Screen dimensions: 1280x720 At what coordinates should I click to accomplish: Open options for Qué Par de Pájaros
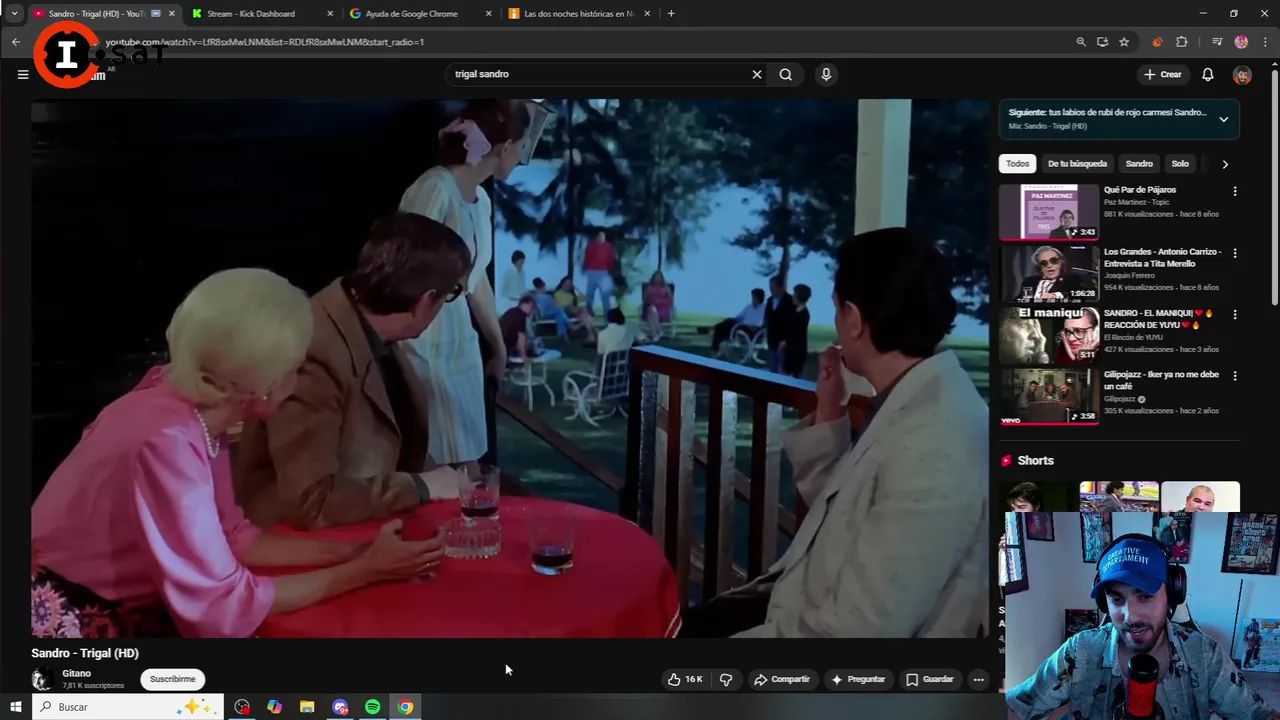(x=1235, y=191)
